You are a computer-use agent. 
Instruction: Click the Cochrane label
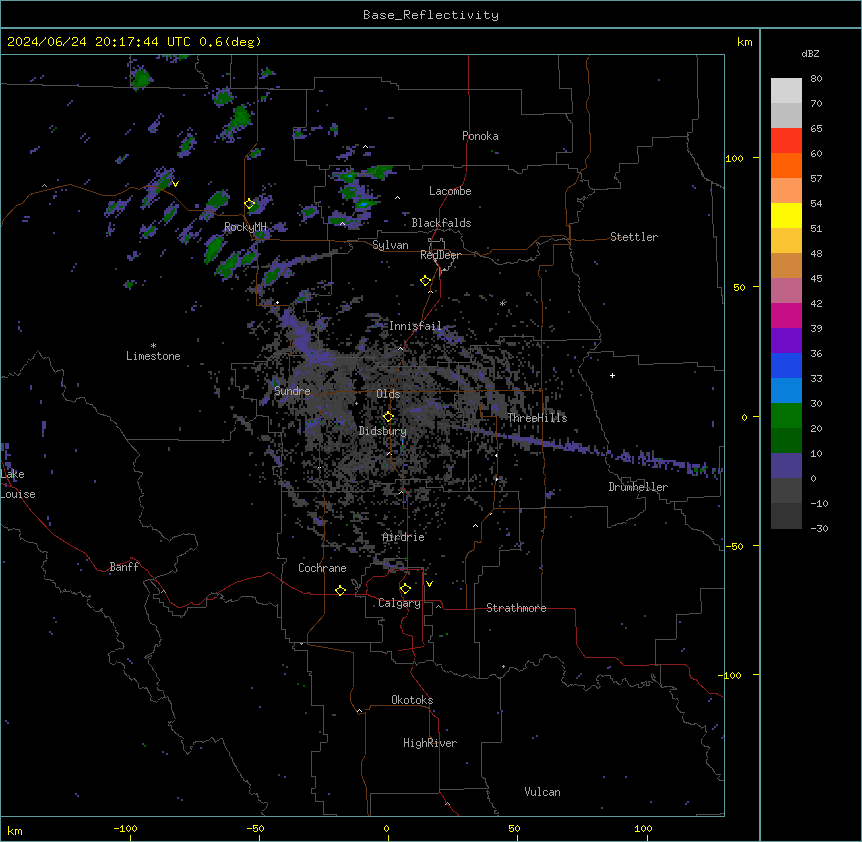point(322,568)
